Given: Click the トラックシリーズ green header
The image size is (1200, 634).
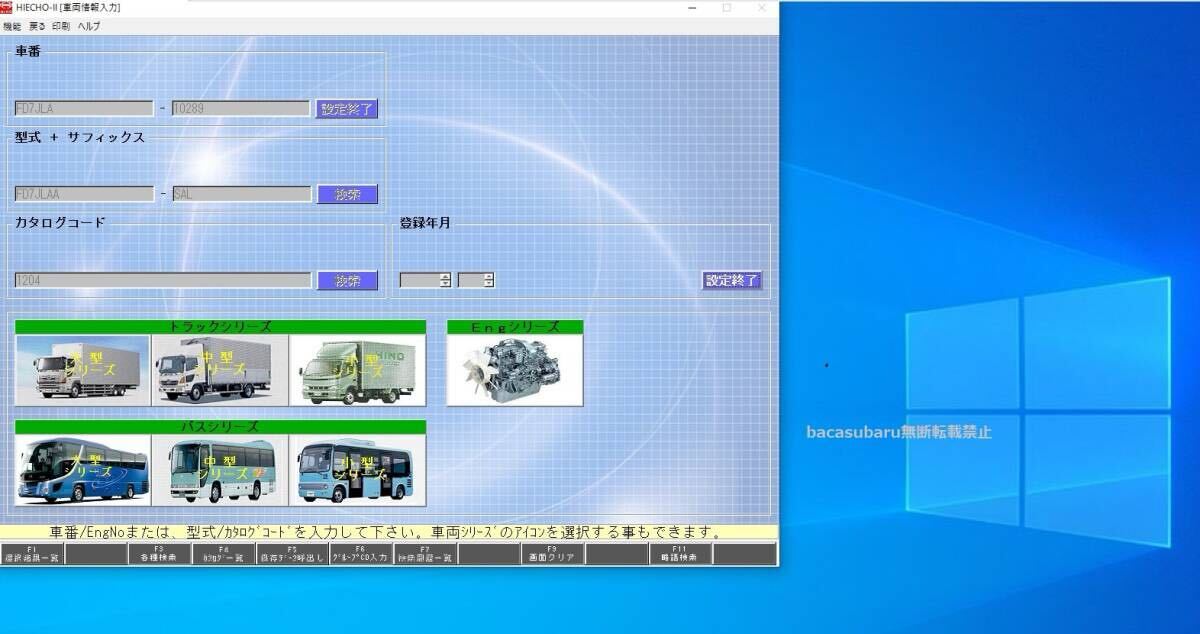Looking at the screenshot, I should tap(220, 326).
